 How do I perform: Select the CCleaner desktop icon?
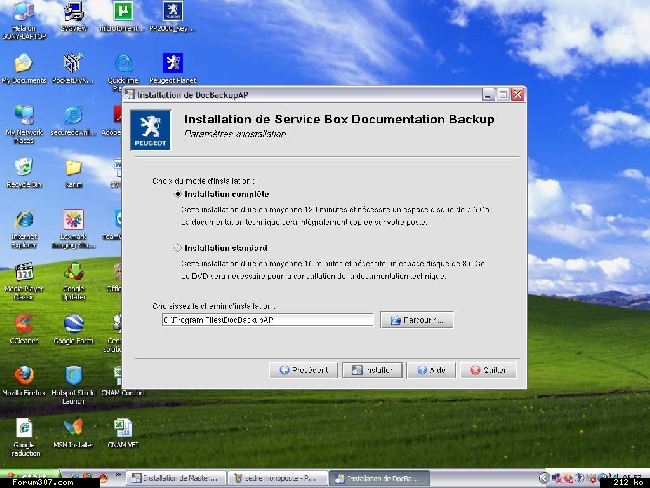point(24,329)
